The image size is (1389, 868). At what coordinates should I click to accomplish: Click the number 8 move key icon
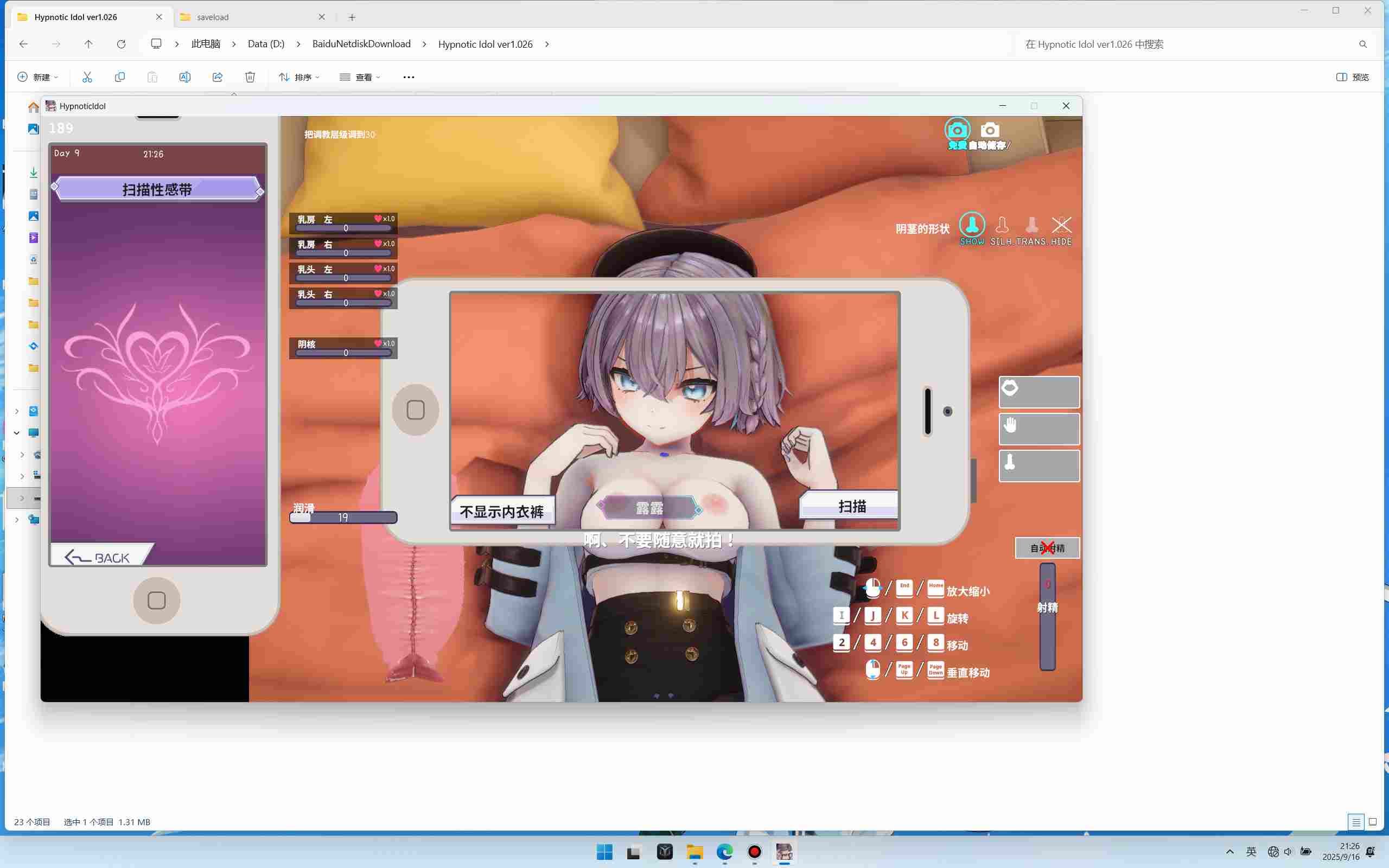tap(935, 642)
